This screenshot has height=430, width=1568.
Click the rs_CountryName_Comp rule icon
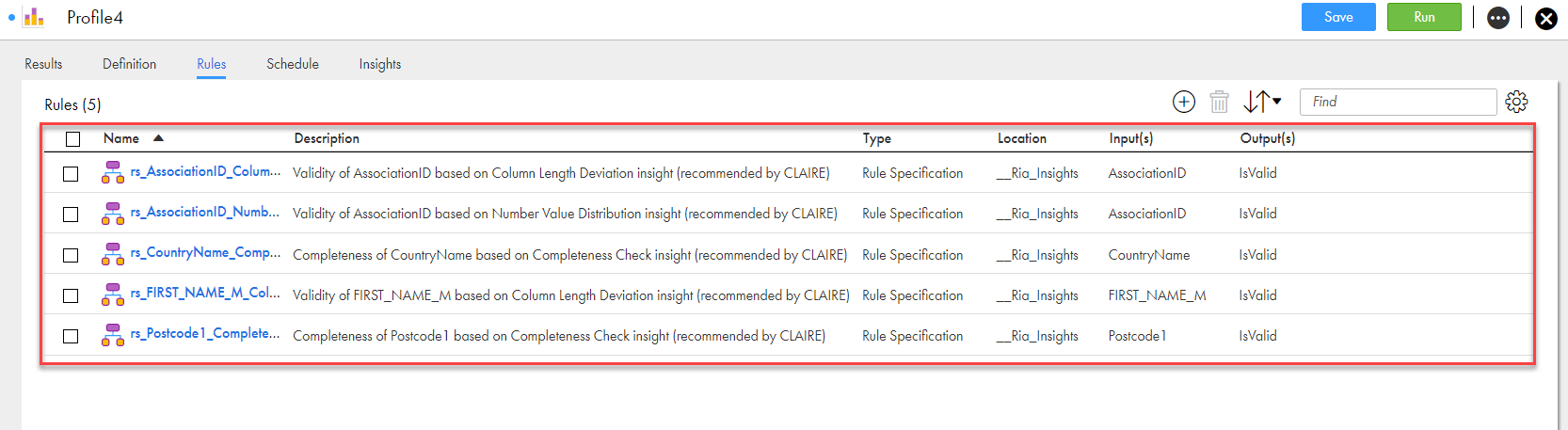click(x=113, y=254)
